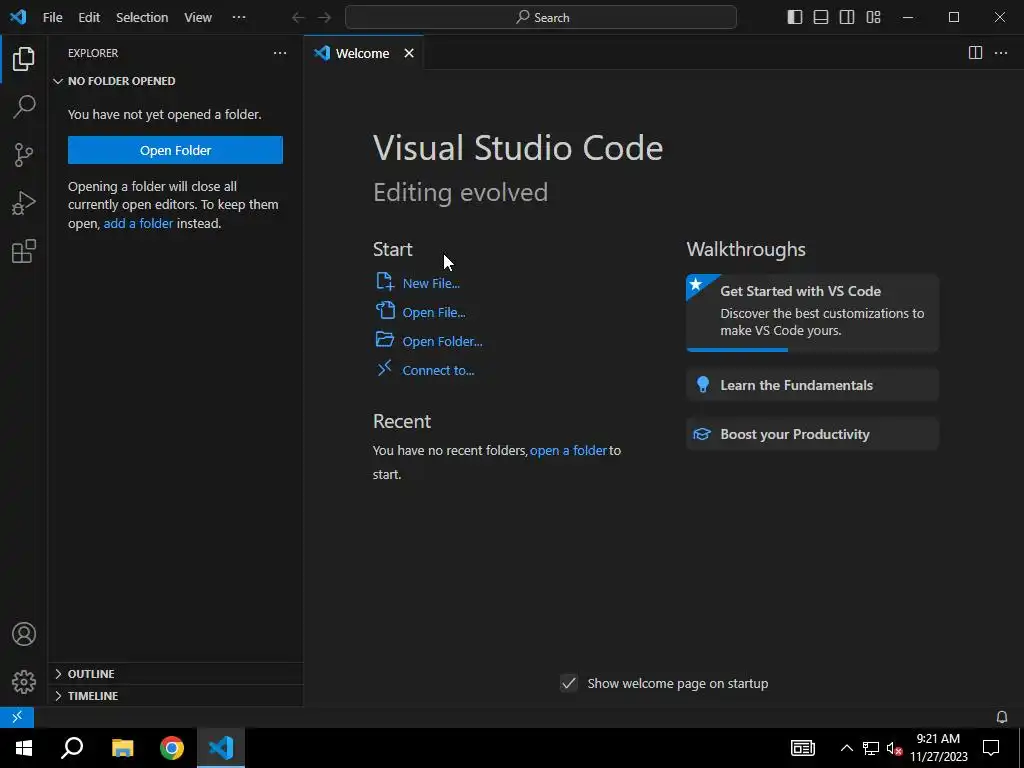The width and height of the screenshot is (1024, 768).
Task: Collapse the No Folder Opened section
Action: [176, 81]
